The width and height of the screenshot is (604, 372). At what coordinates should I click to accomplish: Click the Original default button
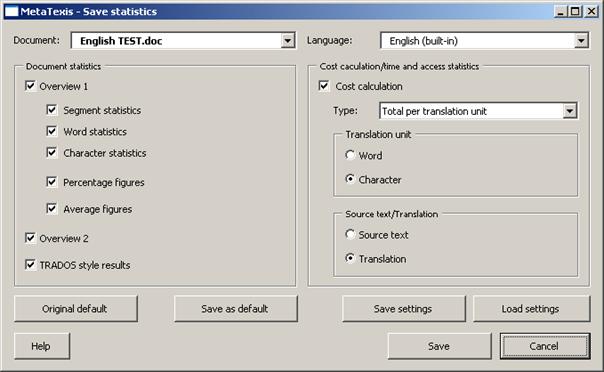pos(76,308)
